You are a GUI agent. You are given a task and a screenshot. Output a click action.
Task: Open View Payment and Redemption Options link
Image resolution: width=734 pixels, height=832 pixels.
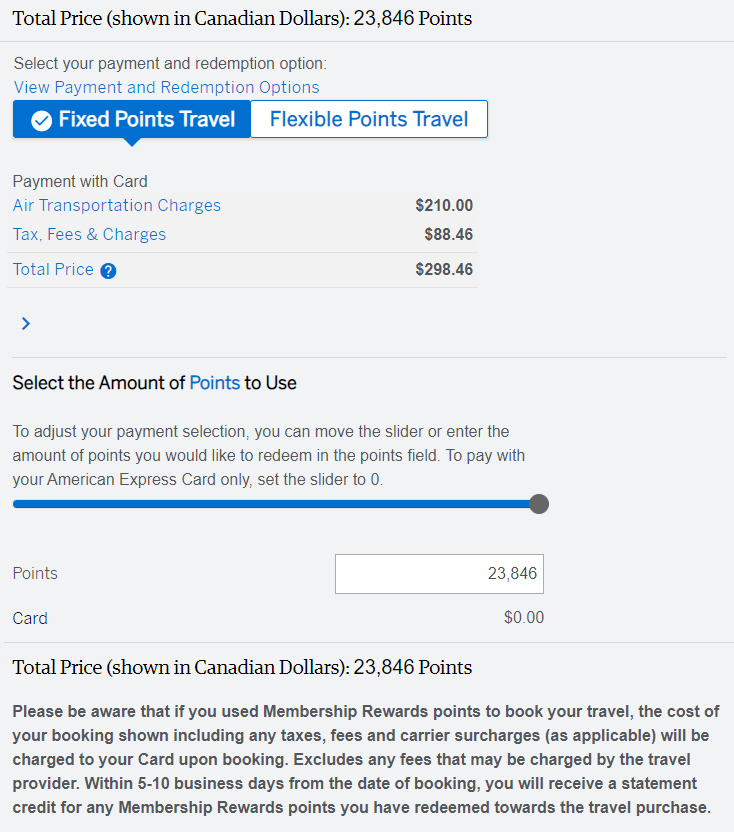[x=166, y=87]
